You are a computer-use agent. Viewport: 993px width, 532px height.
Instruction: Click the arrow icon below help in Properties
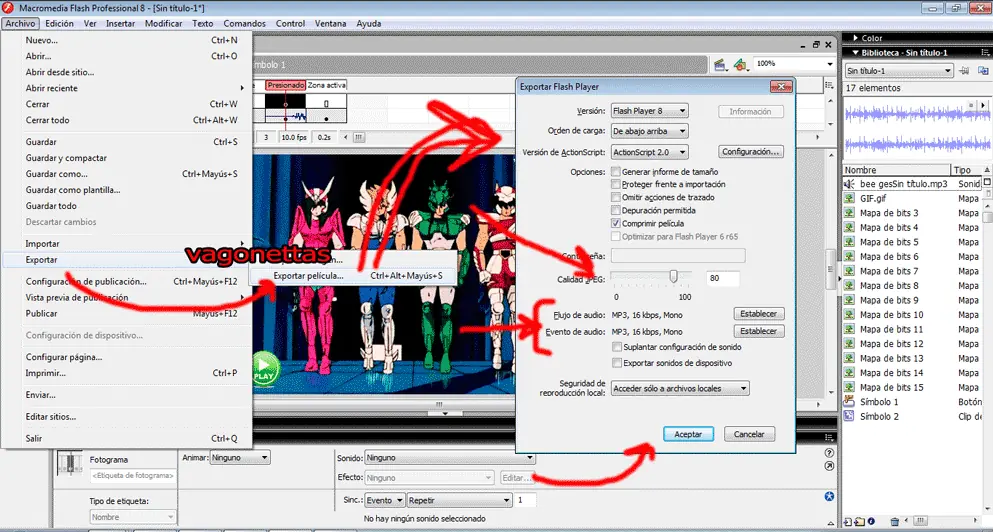(830, 466)
